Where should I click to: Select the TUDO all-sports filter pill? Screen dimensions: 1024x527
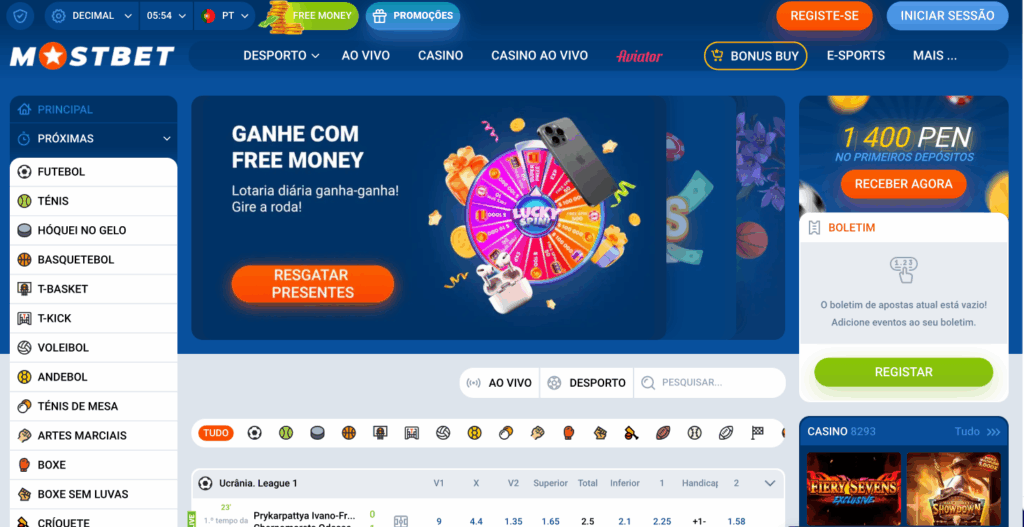click(x=216, y=432)
